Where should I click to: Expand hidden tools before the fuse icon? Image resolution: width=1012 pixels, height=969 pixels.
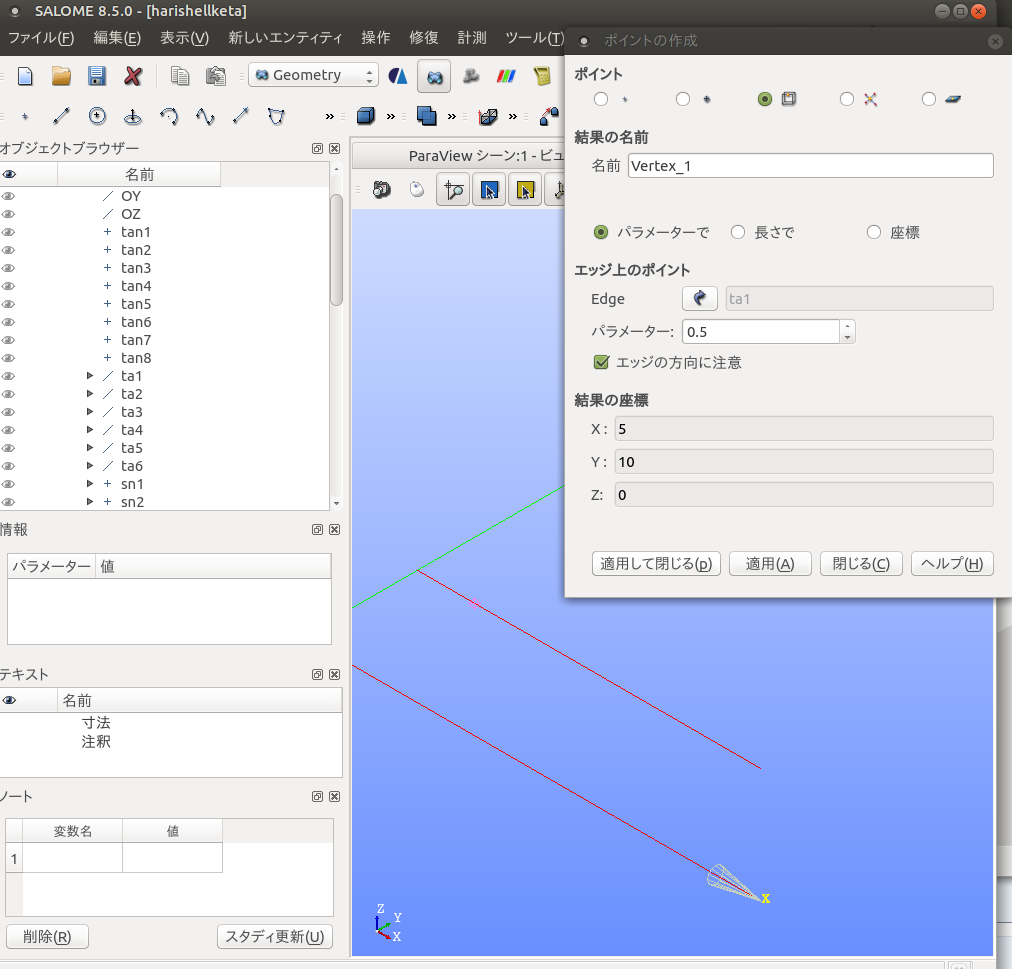tap(390, 117)
